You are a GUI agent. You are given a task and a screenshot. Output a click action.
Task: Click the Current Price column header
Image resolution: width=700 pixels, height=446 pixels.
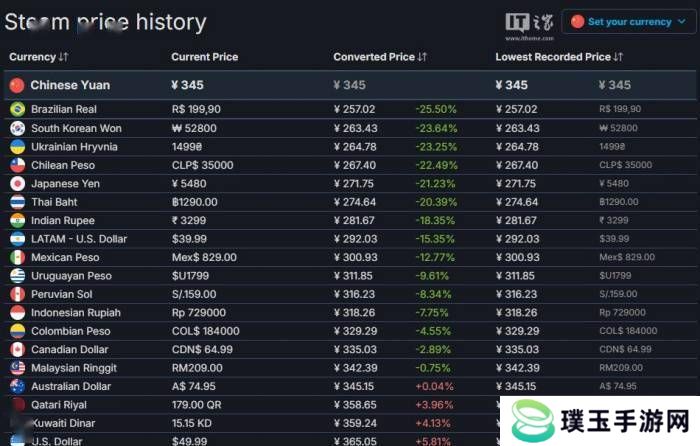coord(204,57)
